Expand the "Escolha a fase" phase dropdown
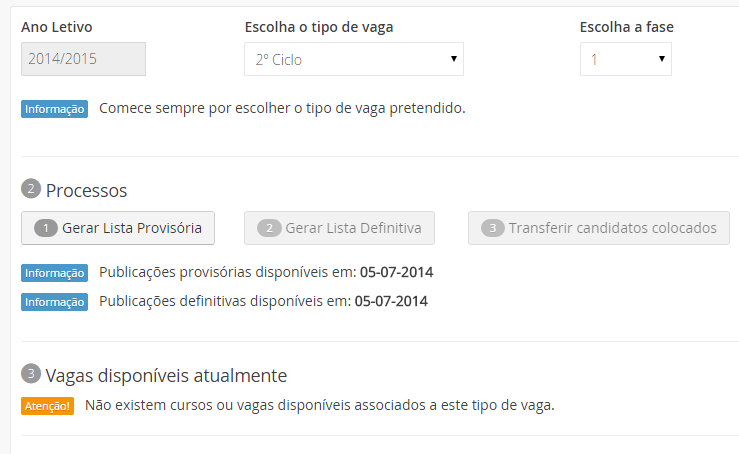Image resolution: width=739 pixels, height=454 pixels. point(625,60)
